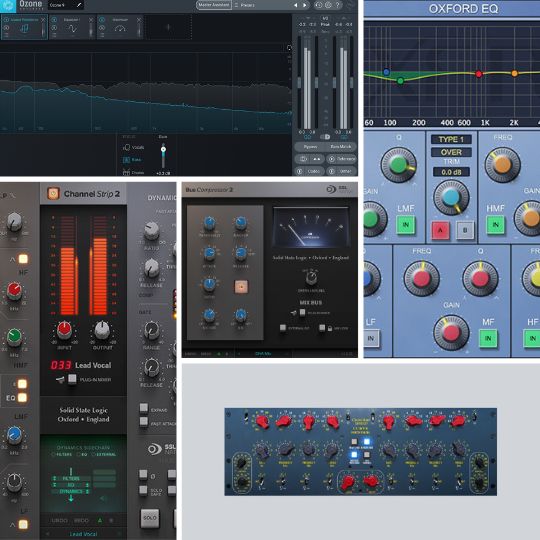Open Ozone history clock icon

pos(319,5)
